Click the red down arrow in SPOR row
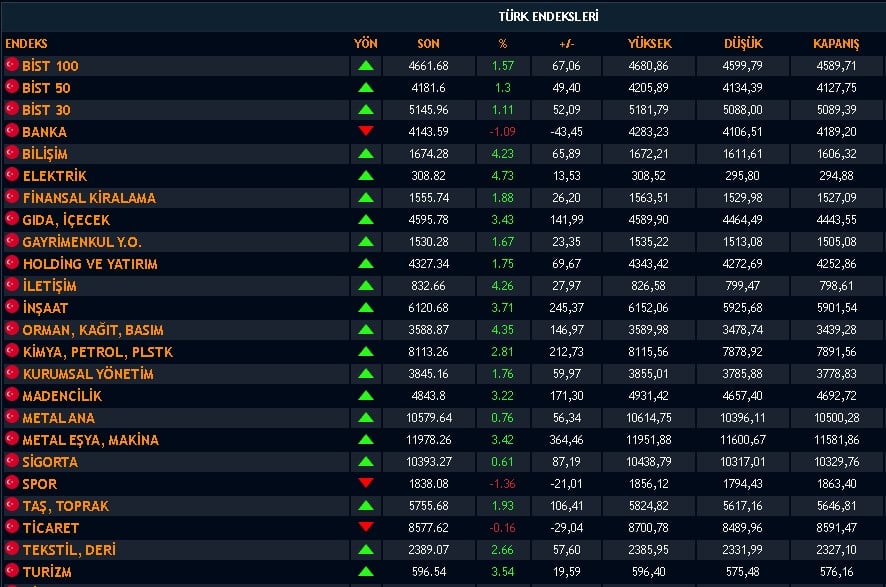 click(x=366, y=483)
